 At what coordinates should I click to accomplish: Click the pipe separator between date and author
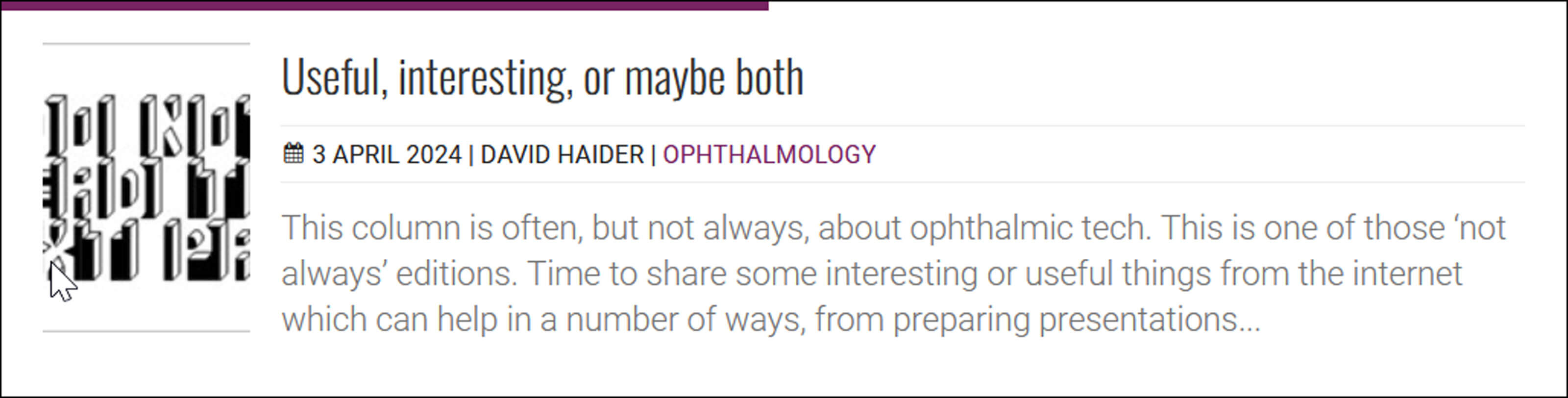[x=471, y=154]
